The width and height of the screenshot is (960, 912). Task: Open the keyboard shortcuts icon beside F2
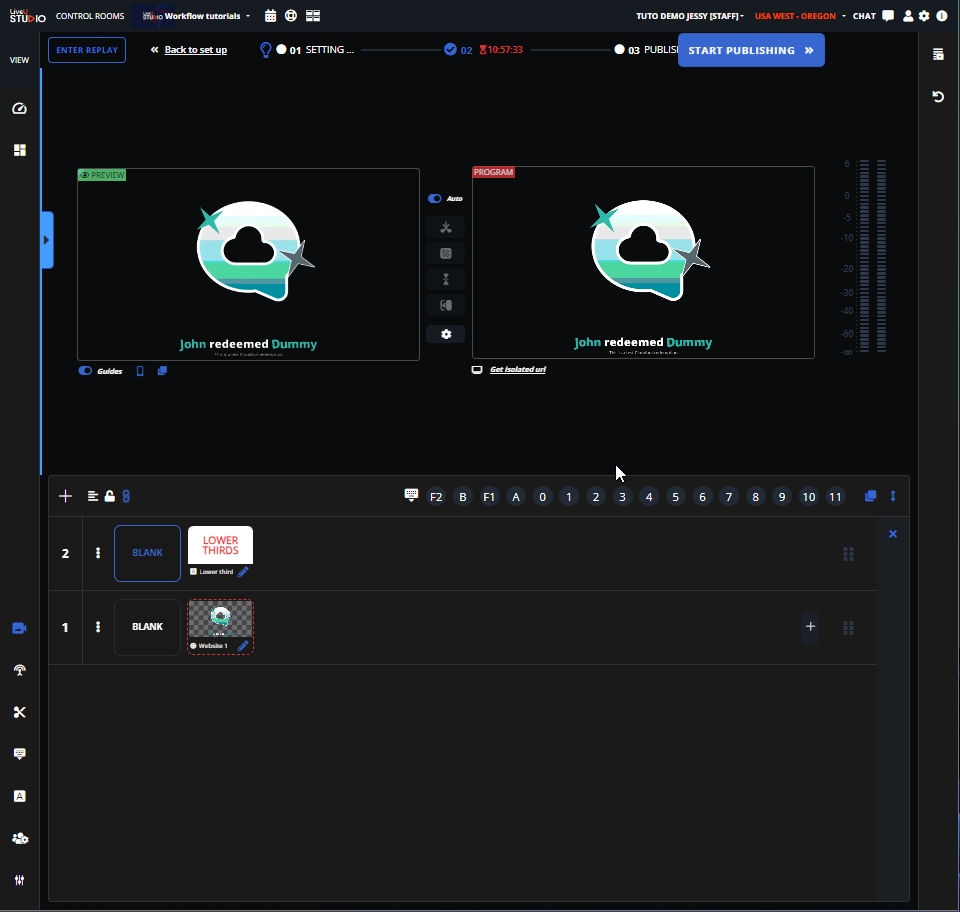411,495
